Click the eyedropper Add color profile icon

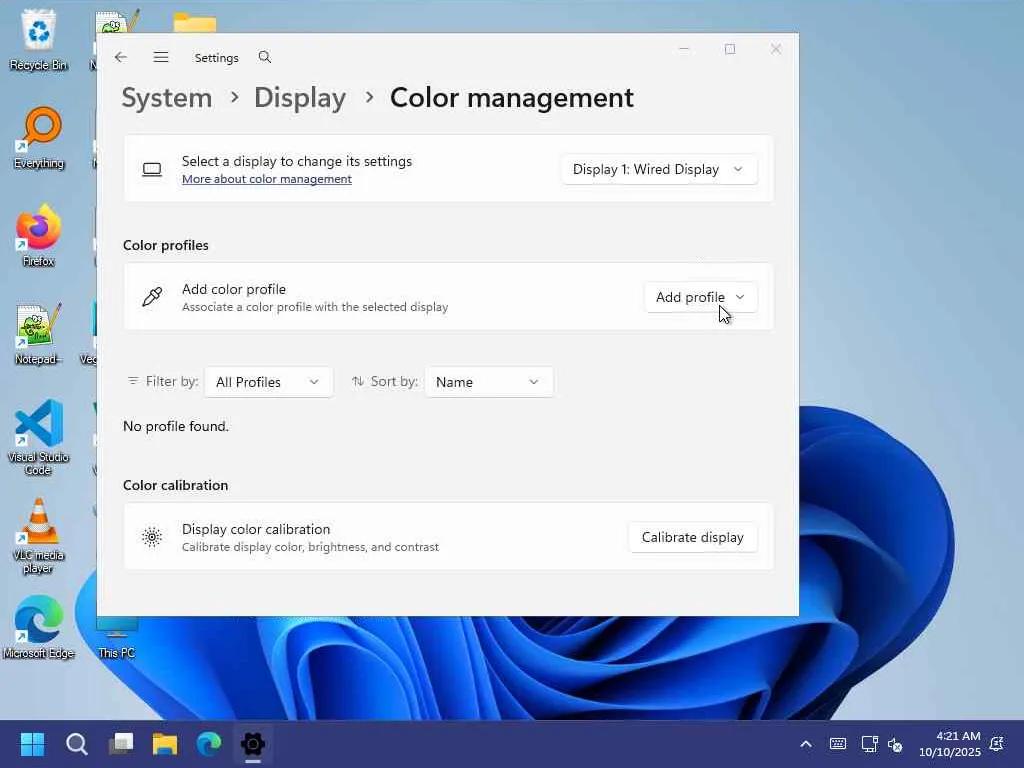click(x=152, y=297)
